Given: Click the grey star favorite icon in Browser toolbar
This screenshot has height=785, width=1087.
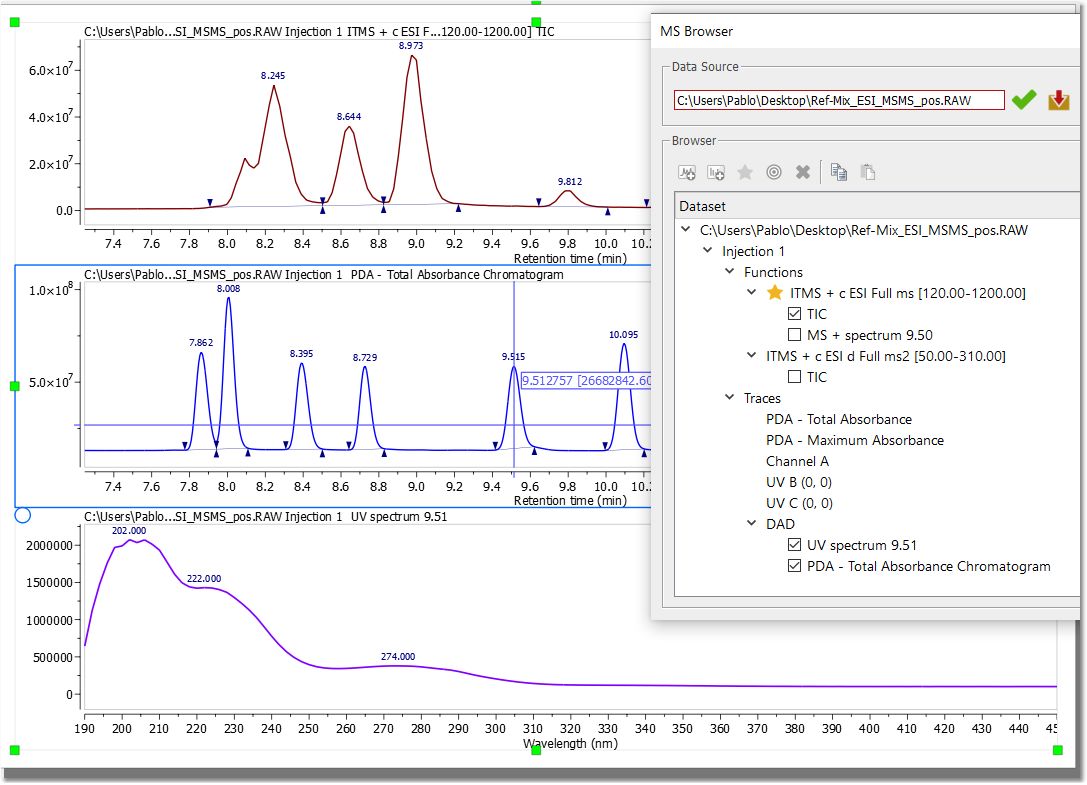Looking at the screenshot, I should pyautogui.click(x=745, y=172).
